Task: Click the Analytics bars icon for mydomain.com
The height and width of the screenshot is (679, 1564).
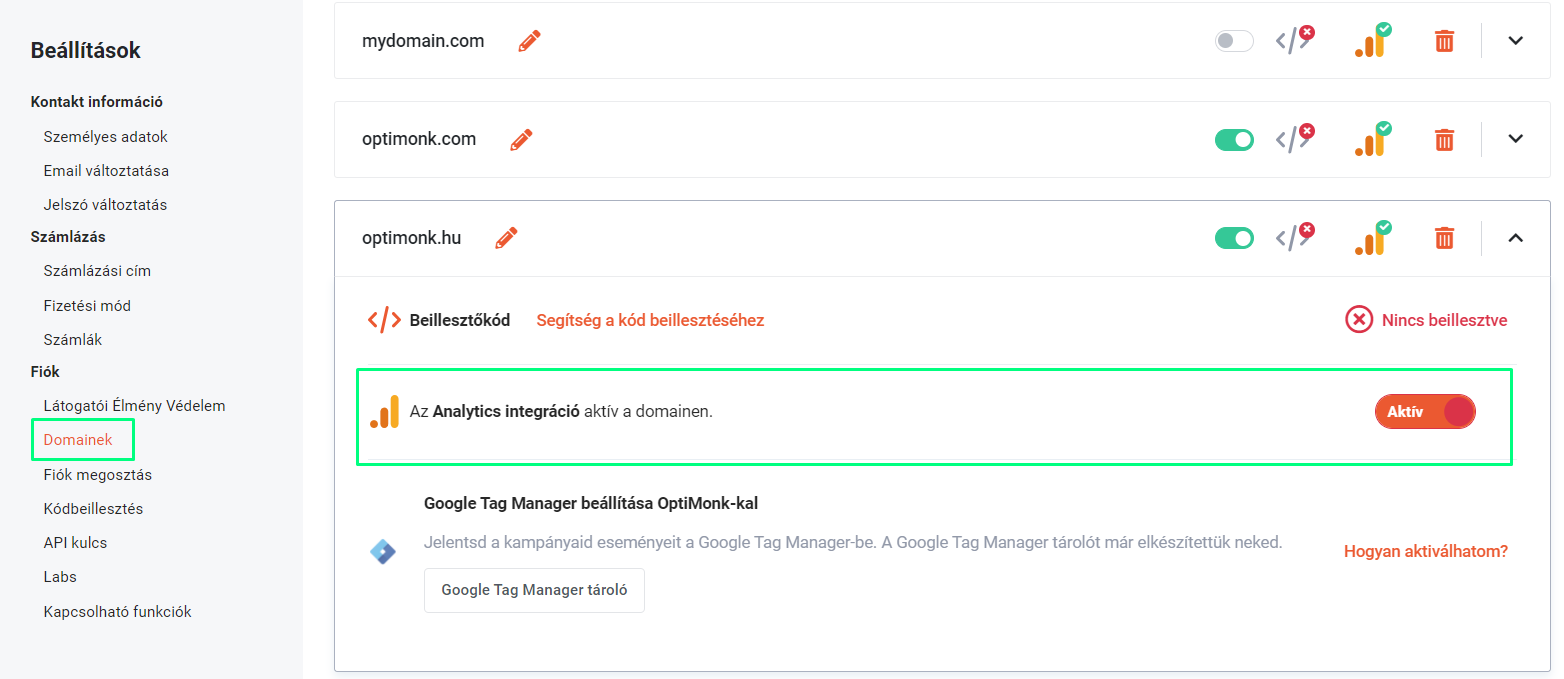Action: pyautogui.click(x=1373, y=40)
